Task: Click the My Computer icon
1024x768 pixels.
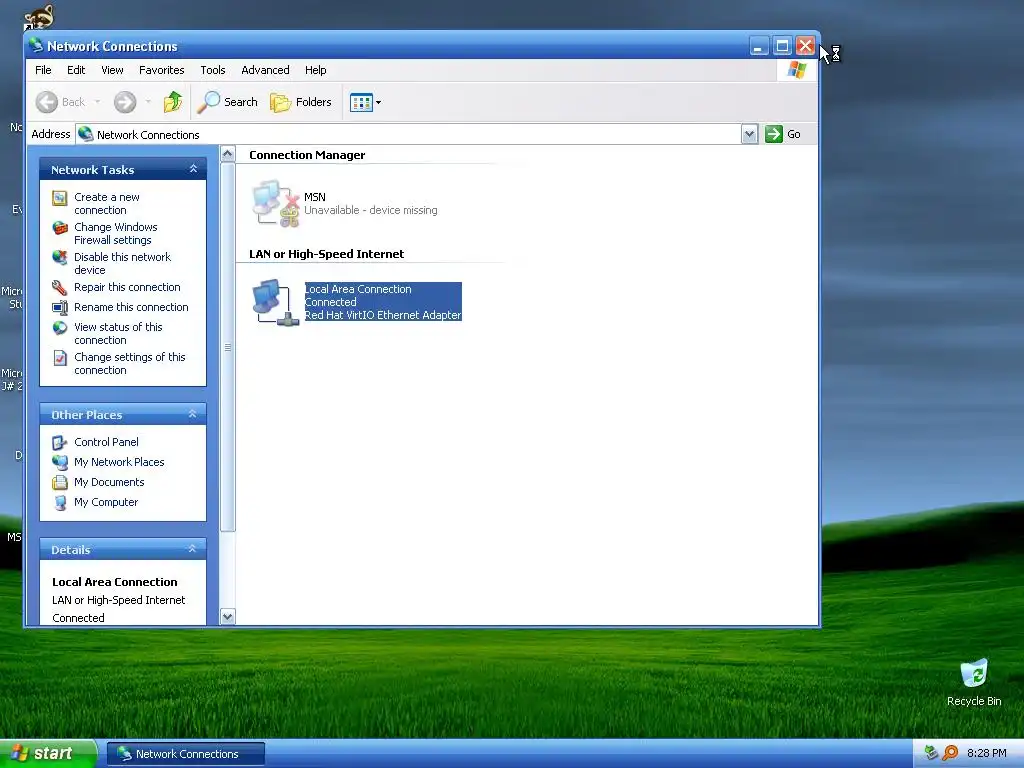Action: point(59,503)
